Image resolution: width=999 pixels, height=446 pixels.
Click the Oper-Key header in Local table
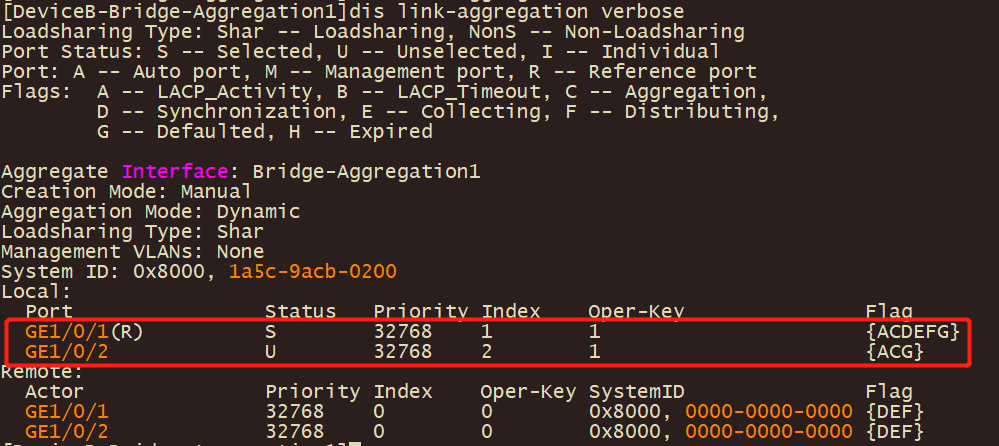click(636, 311)
